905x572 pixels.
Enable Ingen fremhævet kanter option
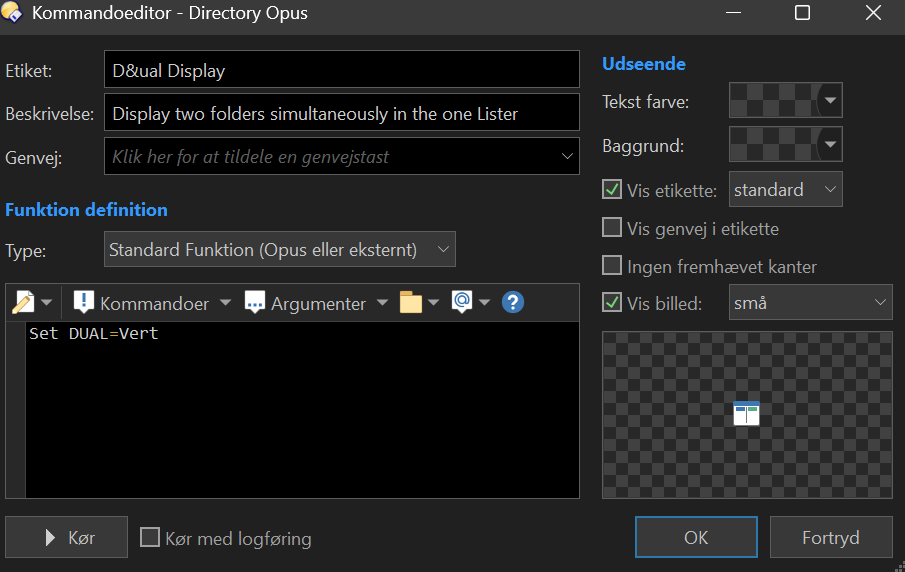(612, 266)
